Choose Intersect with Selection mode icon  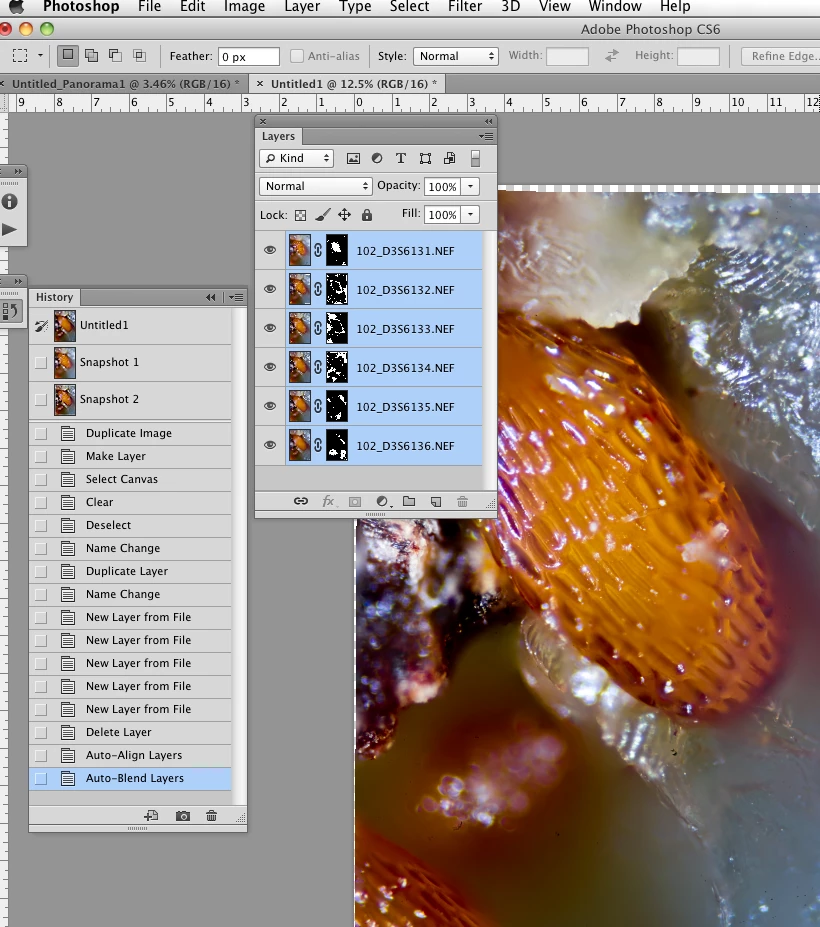coord(140,56)
